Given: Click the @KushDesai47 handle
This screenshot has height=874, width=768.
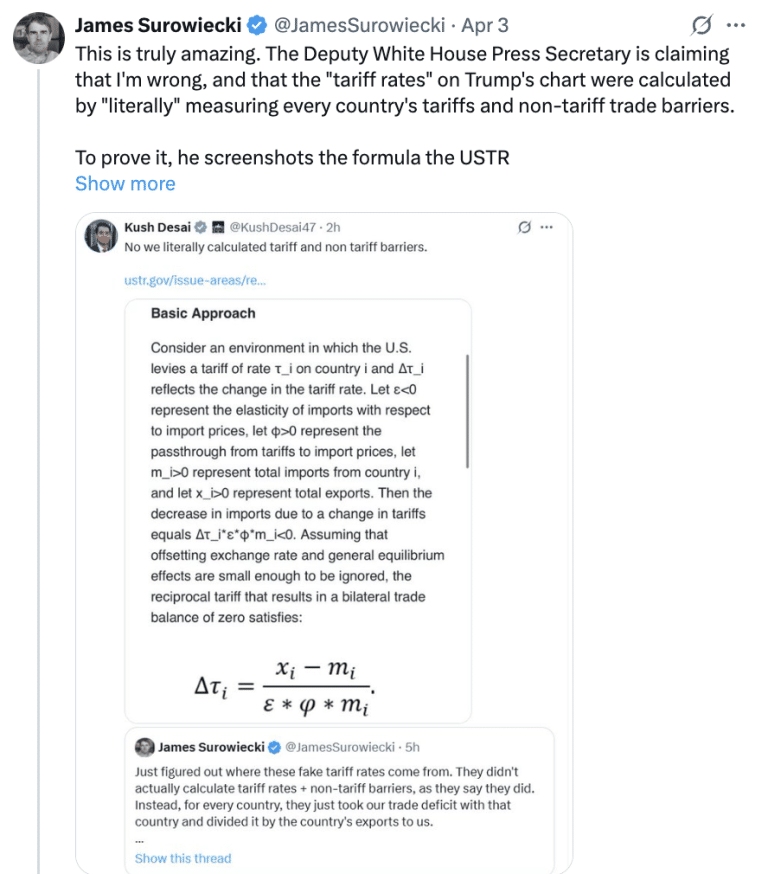Looking at the screenshot, I should click(x=274, y=228).
